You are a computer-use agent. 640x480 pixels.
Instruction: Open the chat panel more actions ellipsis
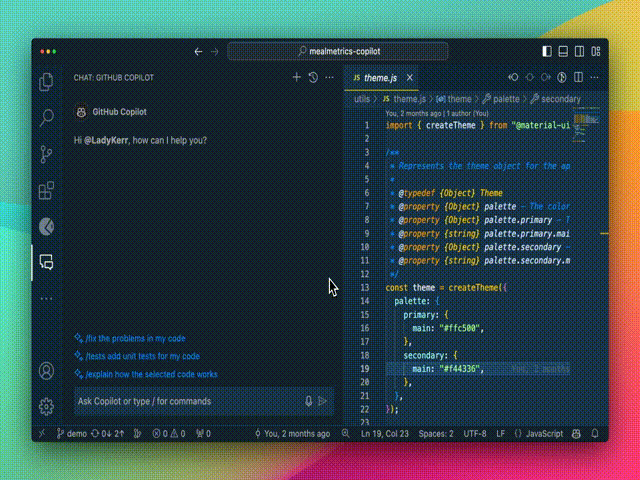click(330, 77)
